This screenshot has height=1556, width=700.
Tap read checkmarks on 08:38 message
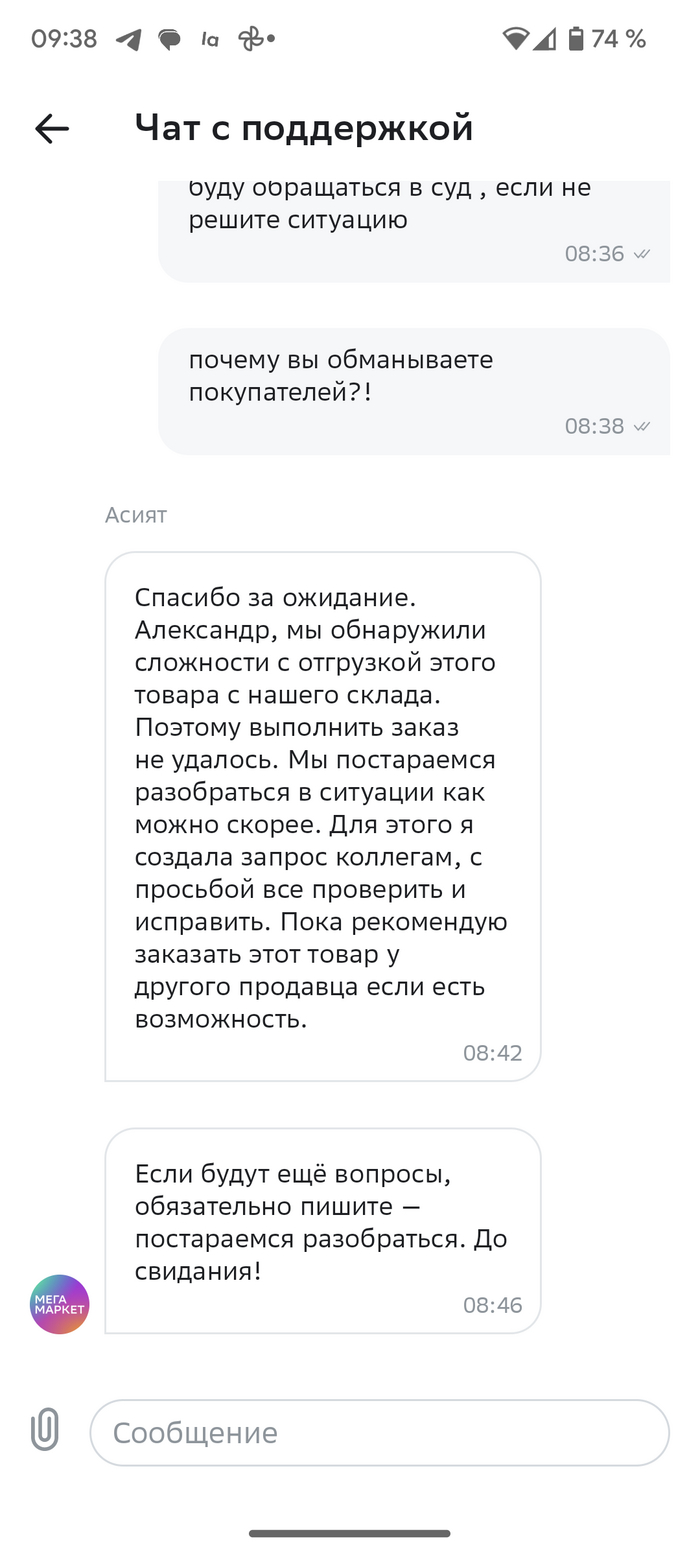tap(642, 427)
